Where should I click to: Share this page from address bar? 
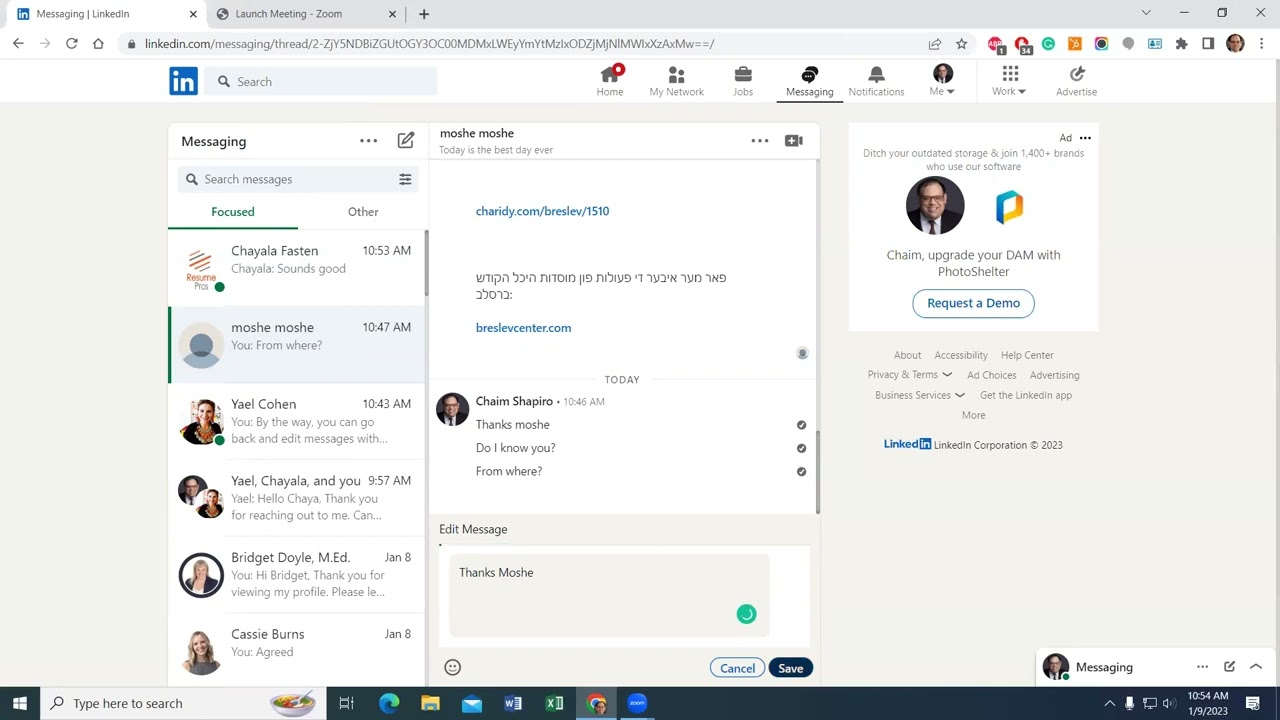pyautogui.click(x=934, y=44)
